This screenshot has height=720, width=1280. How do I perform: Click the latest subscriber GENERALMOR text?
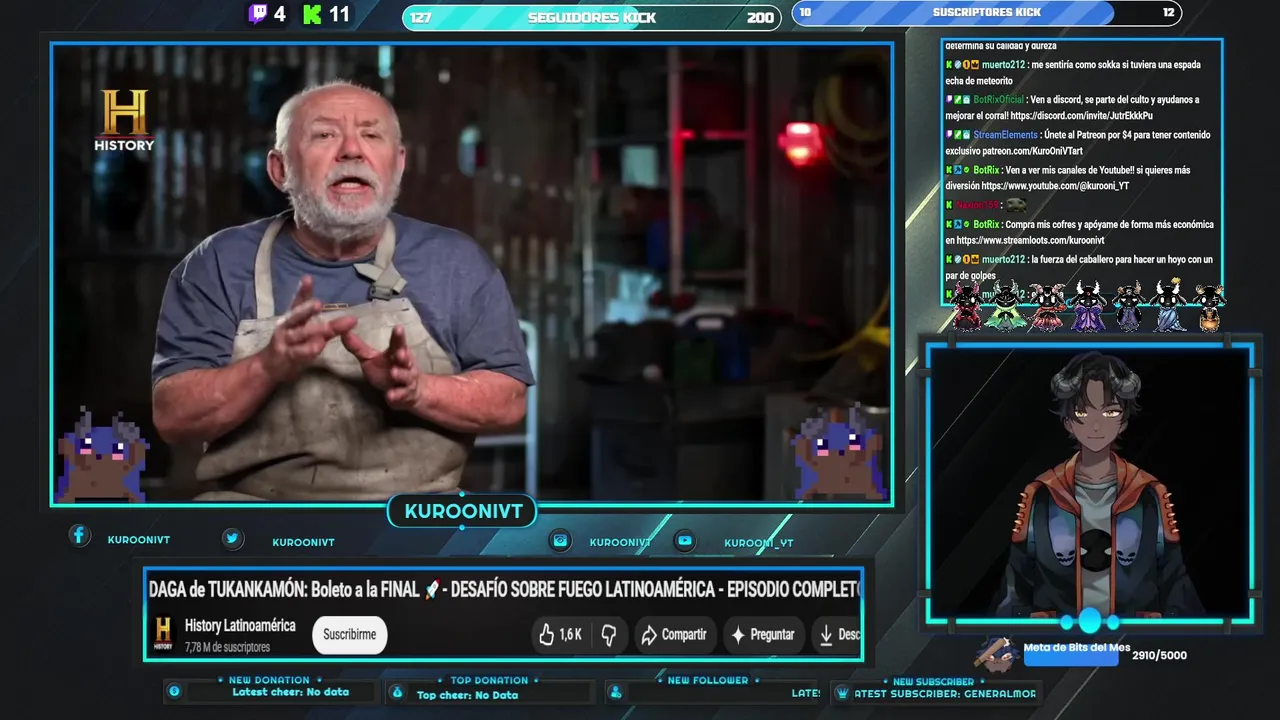(x=945, y=693)
